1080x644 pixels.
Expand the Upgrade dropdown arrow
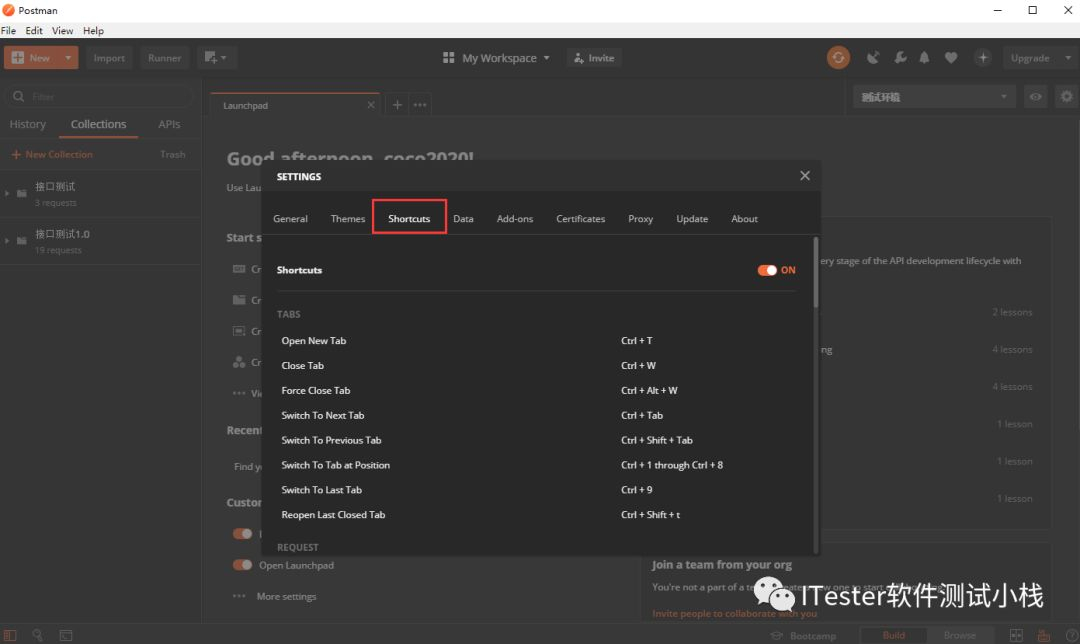(1068, 58)
